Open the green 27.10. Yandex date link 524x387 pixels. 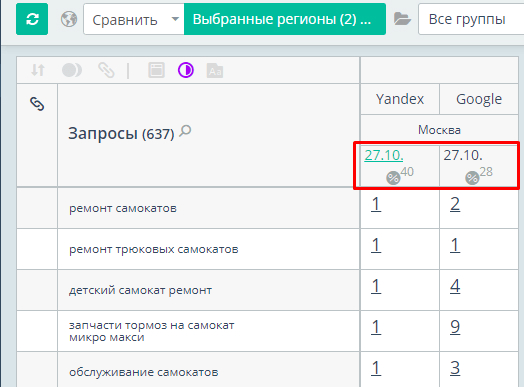384,155
